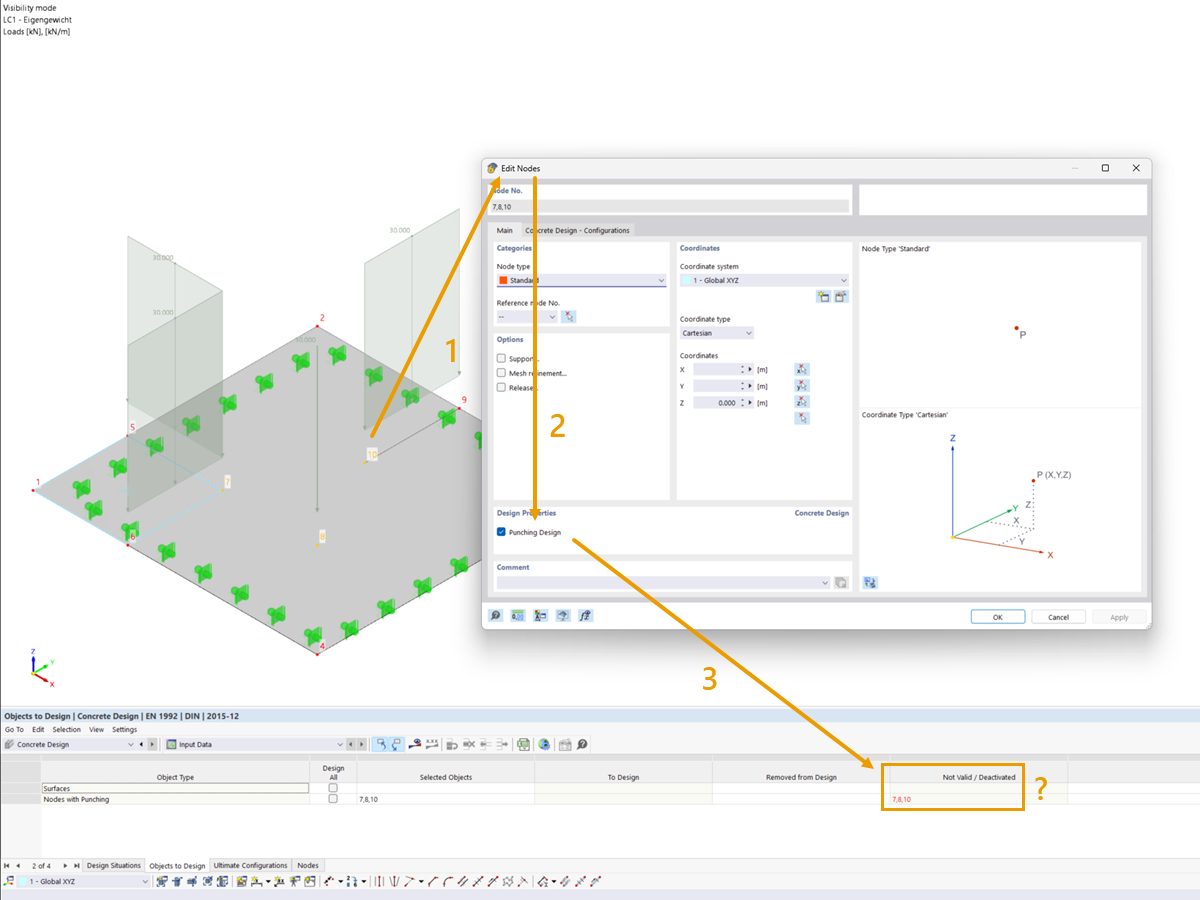Pick Z coordinate graphically icon

[801, 402]
